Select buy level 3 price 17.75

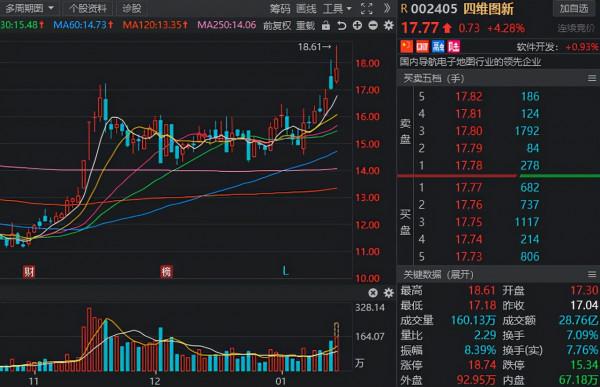[469, 222]
